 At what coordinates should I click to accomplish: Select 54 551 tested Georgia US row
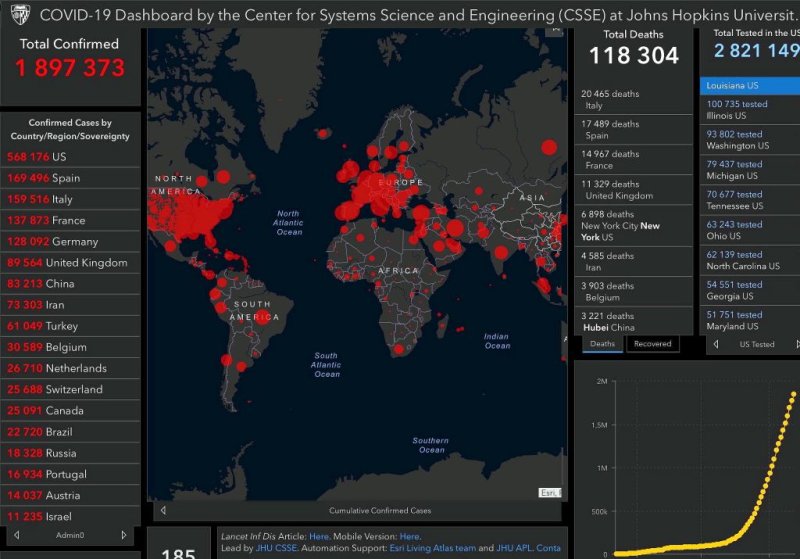point(750,290)
